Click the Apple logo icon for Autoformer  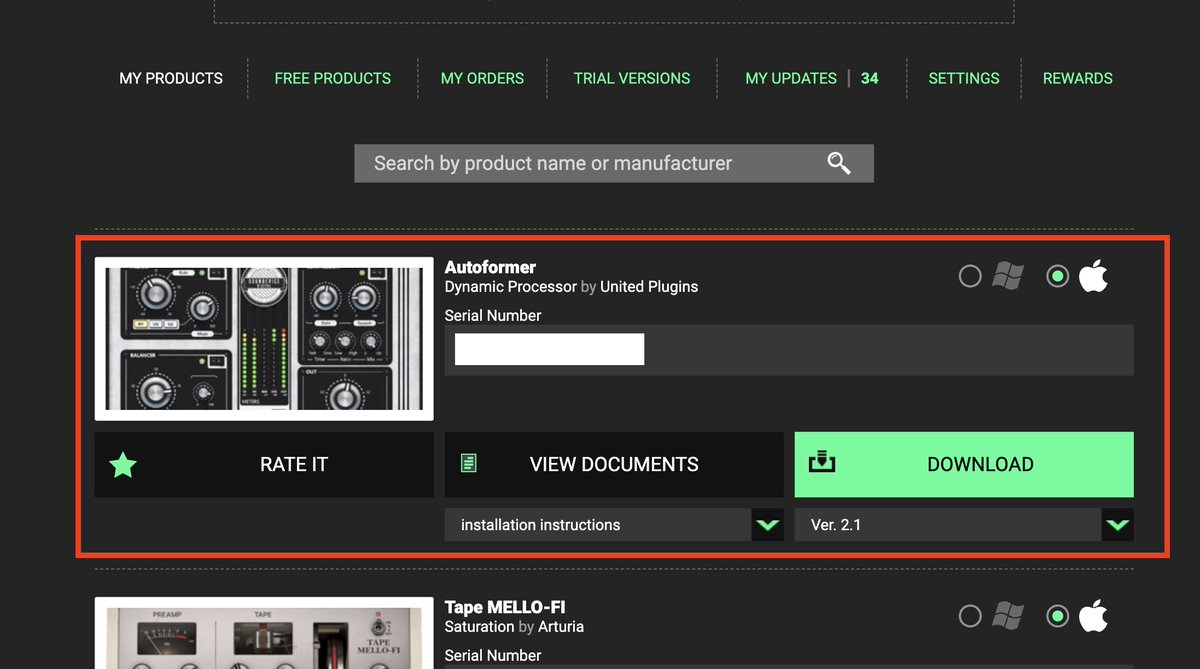(x=1093, y=276)
